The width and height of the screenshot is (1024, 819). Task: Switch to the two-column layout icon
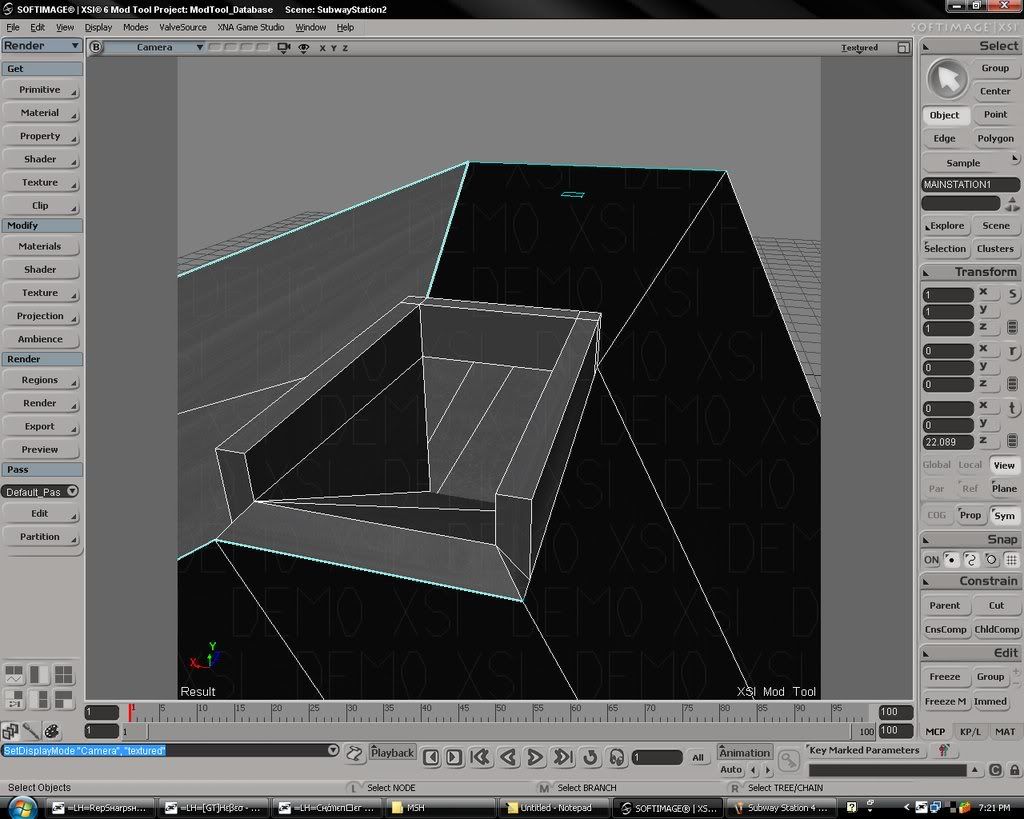(x=39, y=675)
